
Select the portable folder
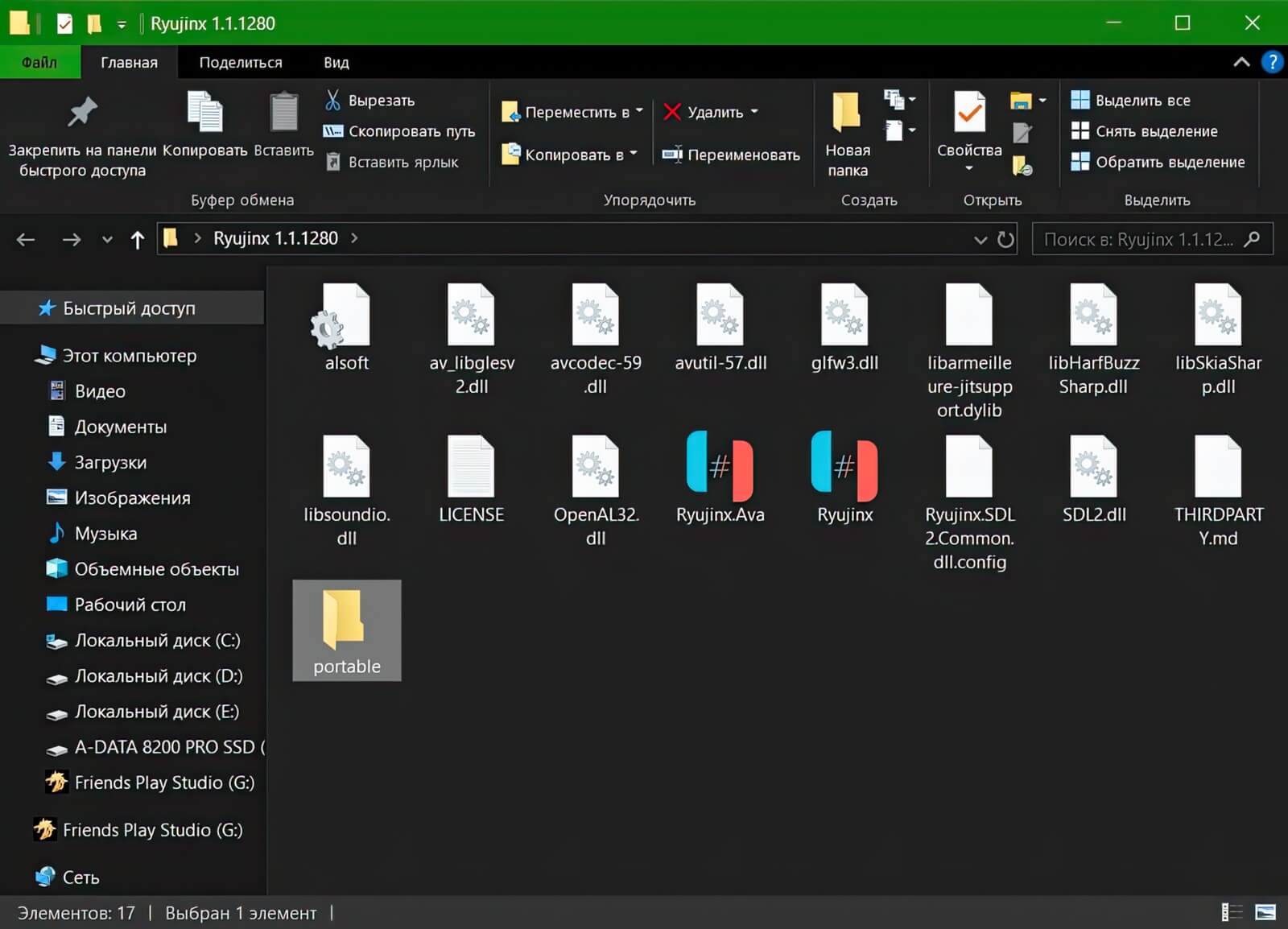[346, 630]
